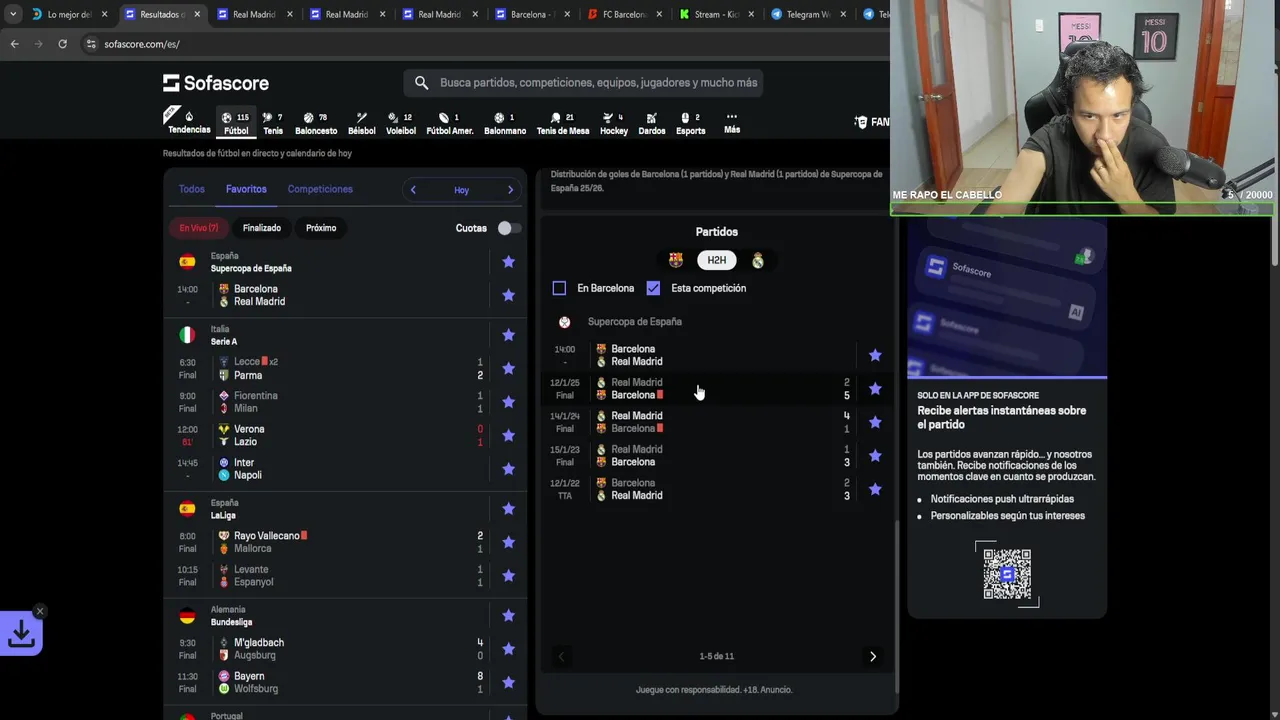Filter by Finalizado matches
The image size is (1280, 720).
pos(262,228)
